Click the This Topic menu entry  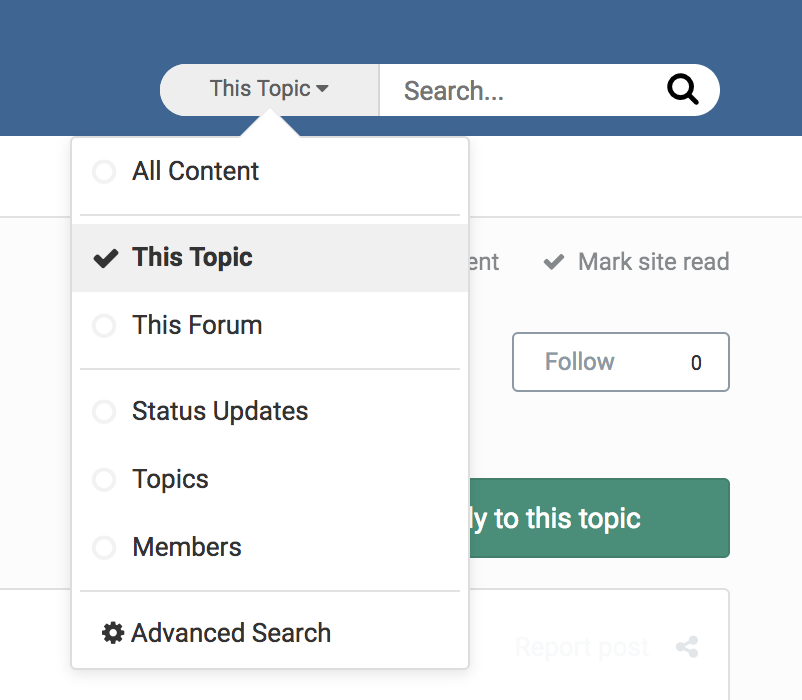coord(192,258)
